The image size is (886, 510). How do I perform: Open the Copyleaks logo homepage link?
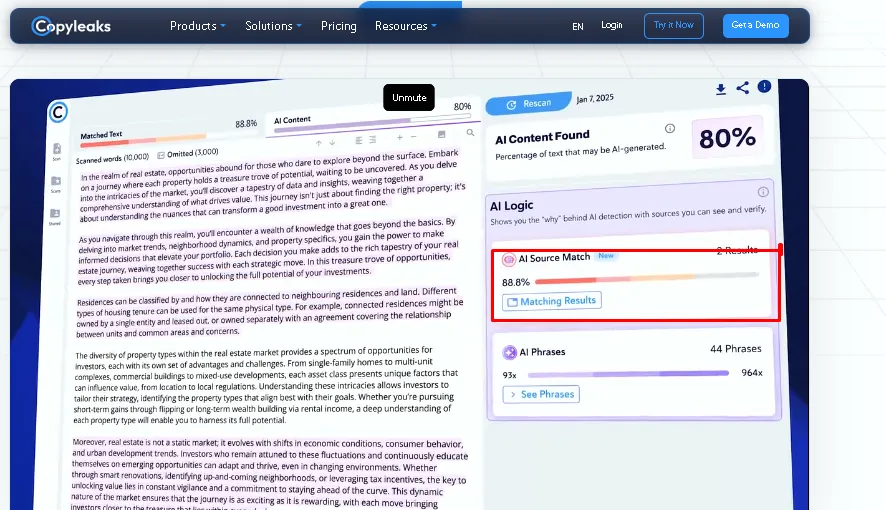71,26
